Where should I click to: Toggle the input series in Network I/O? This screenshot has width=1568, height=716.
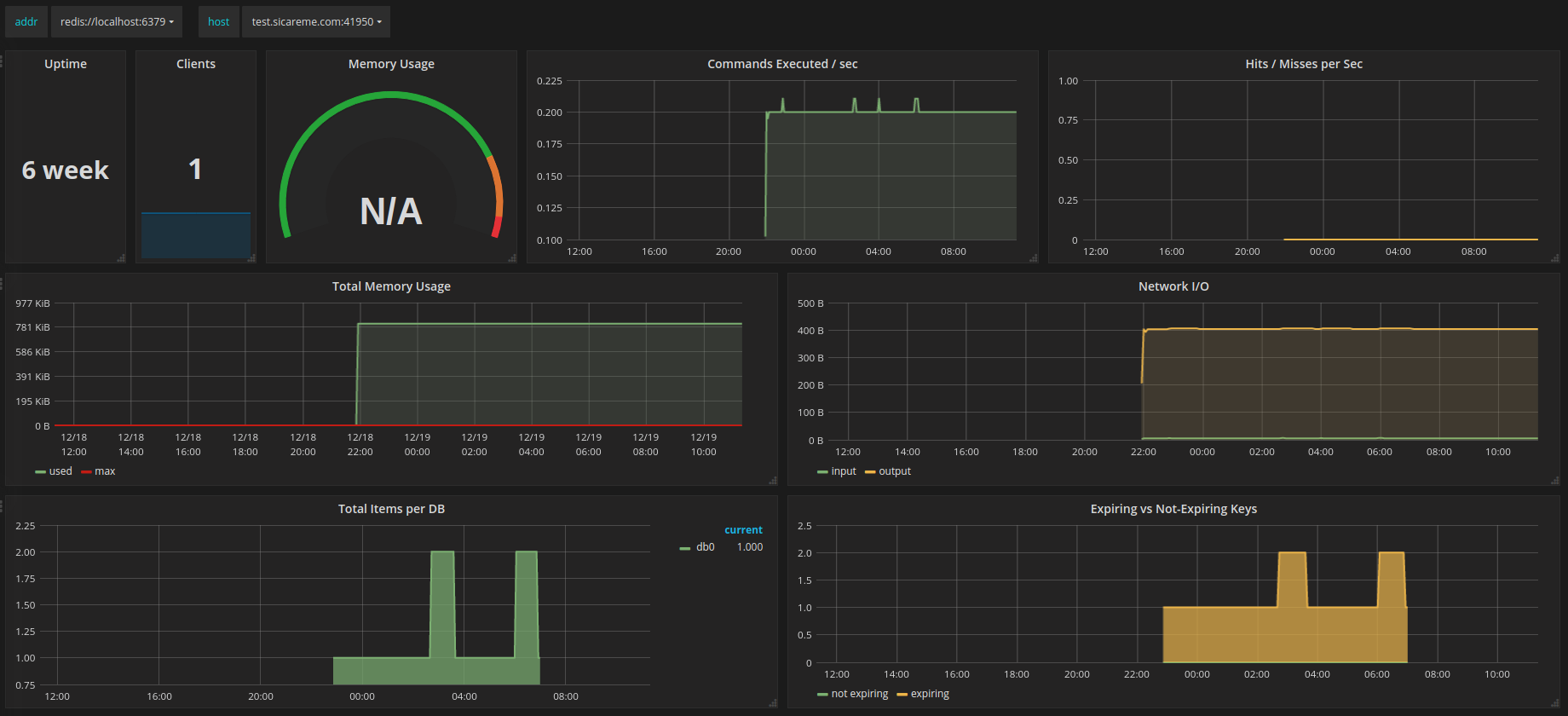click(844, 471)
